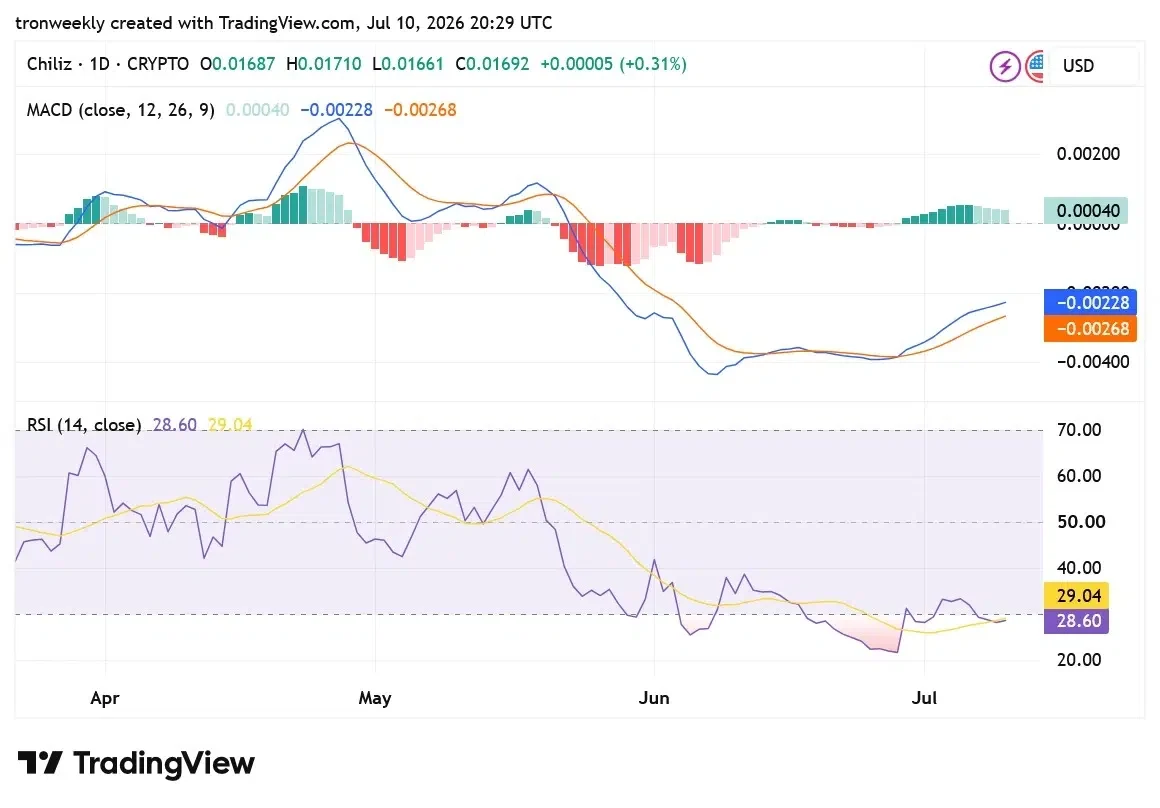This screenshot has height=808, width=1160.
Task: Click the RSI legend value 28.60
Action: point(175,425)
